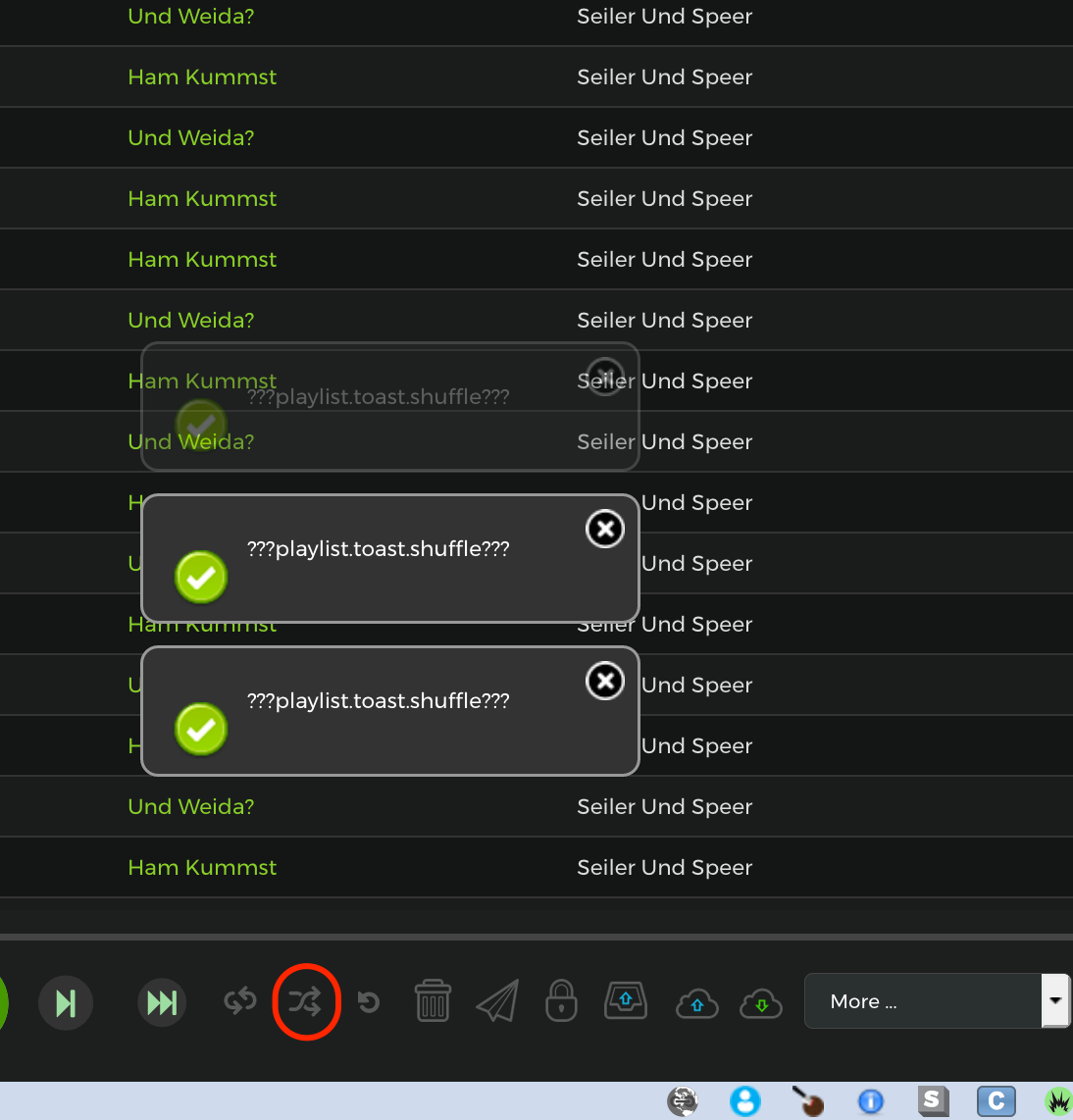Viewport: 1073px width, 1120px height.
Task: Dismiss the middle shuffle toast notification
Action: point(605,529)
